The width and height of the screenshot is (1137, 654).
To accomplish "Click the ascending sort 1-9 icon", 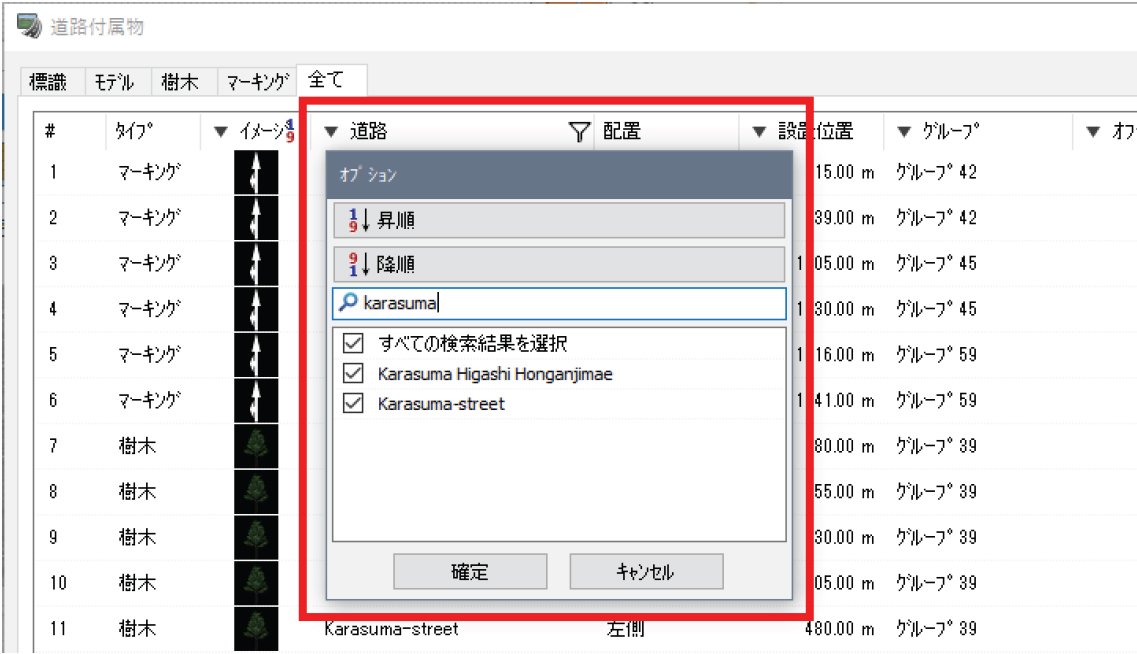I will point(358,220).
